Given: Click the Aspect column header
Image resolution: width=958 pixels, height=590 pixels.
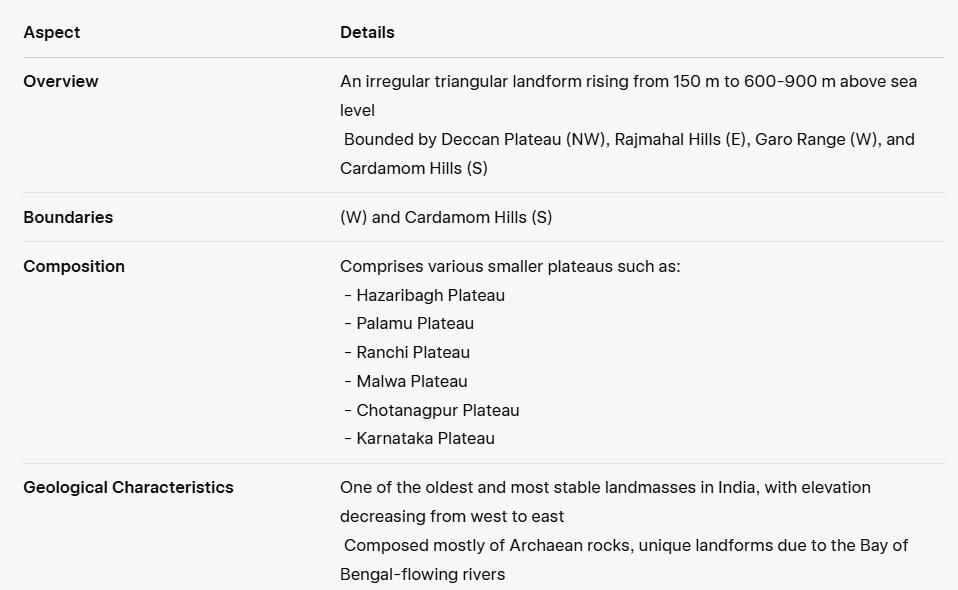Looking at the screenshot, I should tap(51, 32).
